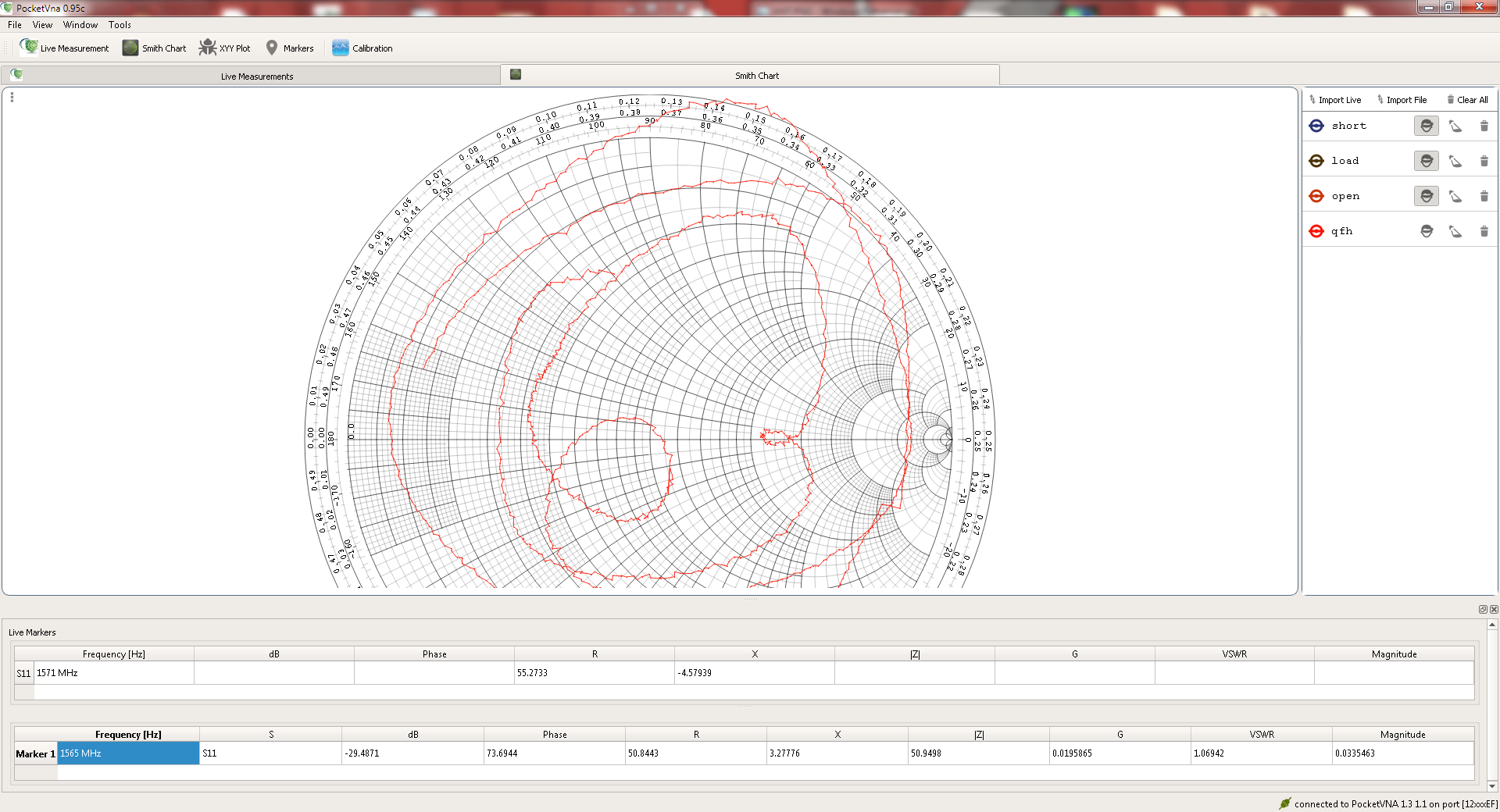Open the Markers tool
Screen dimensions: 1500x812
(x=290, y=48)
